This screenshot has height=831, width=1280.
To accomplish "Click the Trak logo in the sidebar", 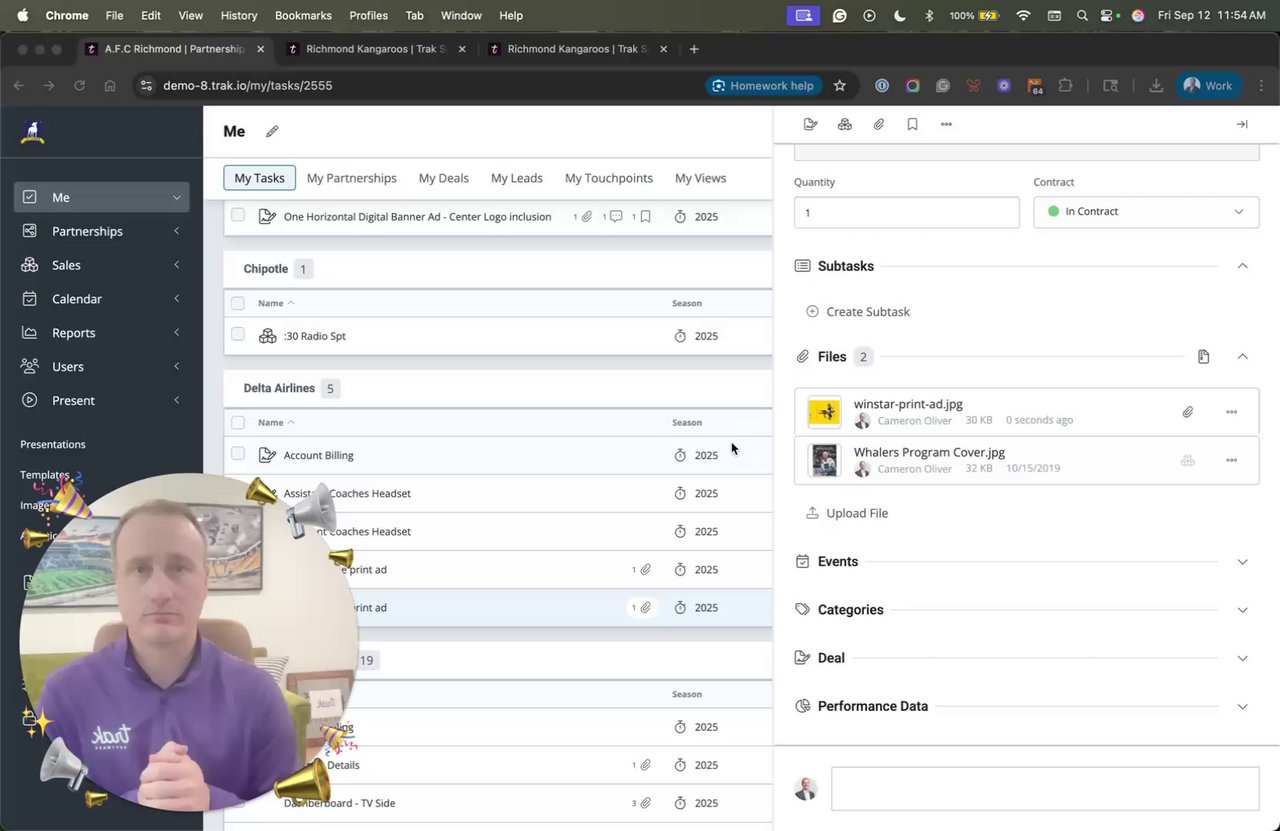I will 33,132.
